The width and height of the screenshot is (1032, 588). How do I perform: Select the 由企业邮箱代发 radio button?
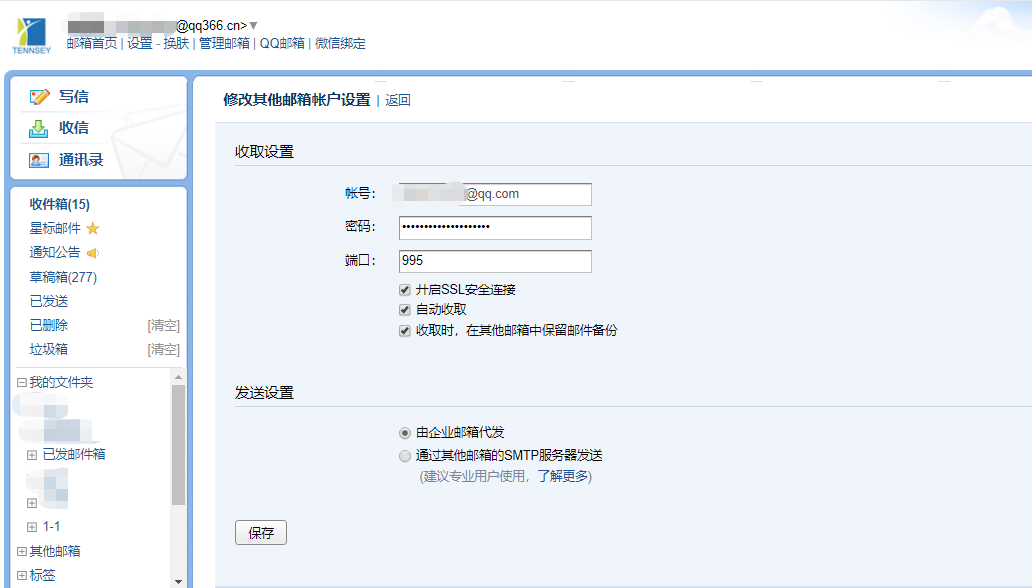[x=404, y=432]
